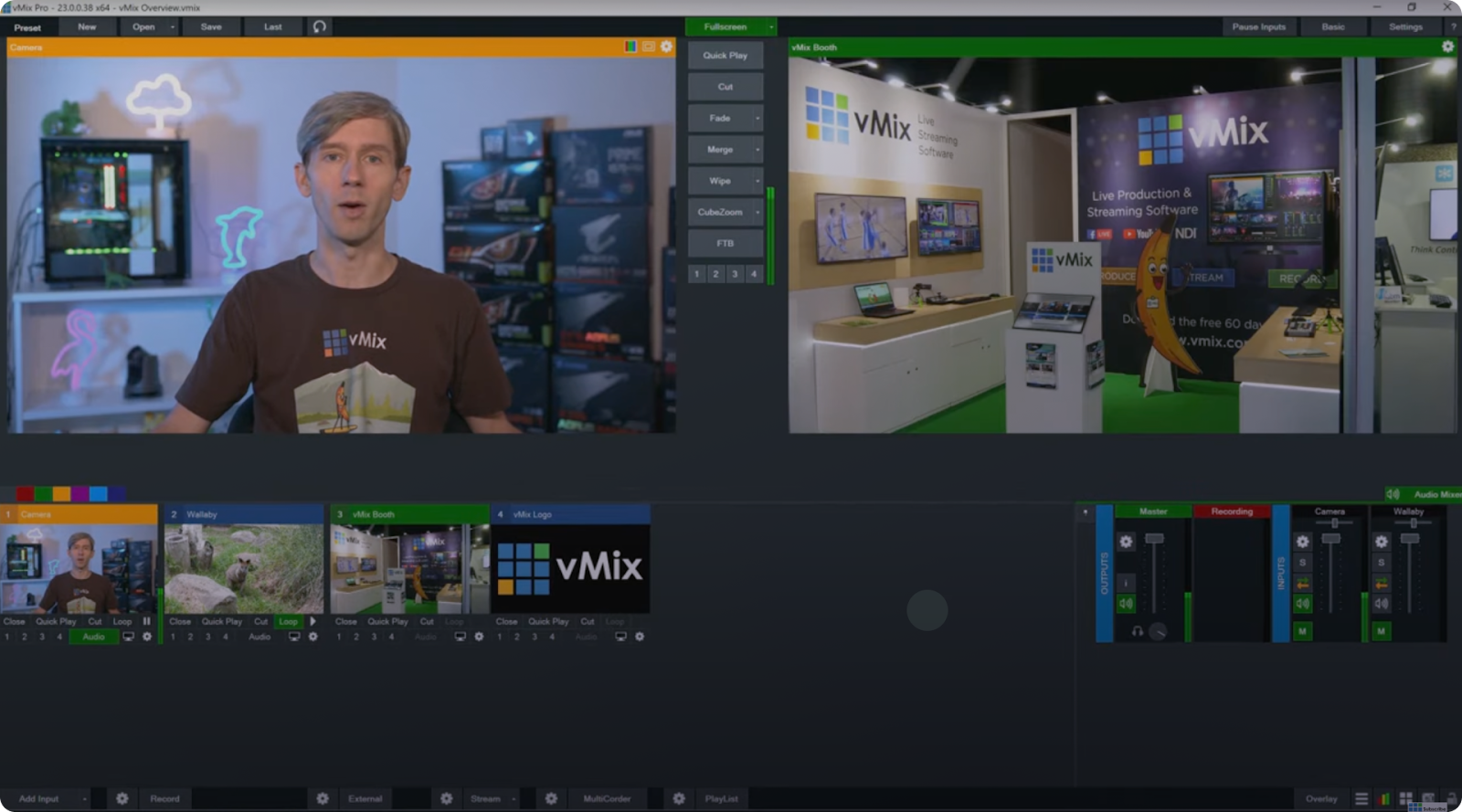Expand the Fade transition dropdown arrow

pyautogui.click(x=757, y=119)
